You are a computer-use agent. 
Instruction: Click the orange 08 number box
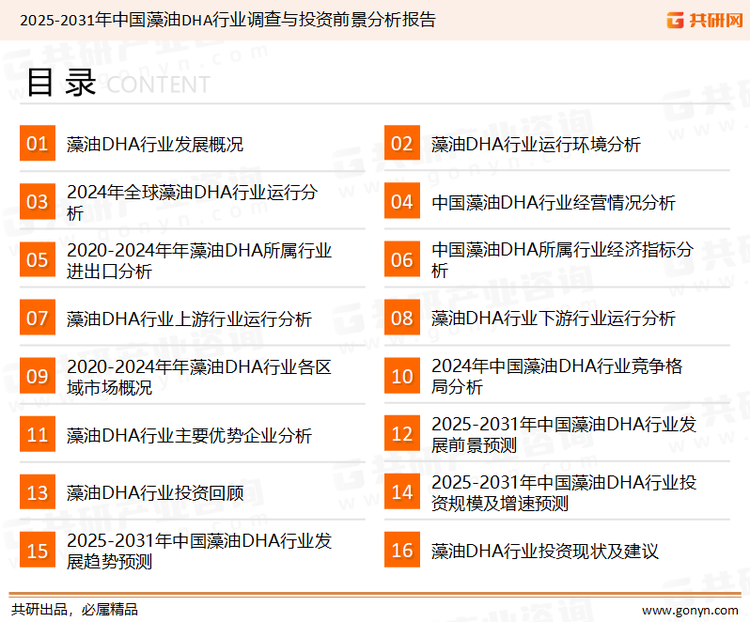pyautogui.click(x=402, y=318)
